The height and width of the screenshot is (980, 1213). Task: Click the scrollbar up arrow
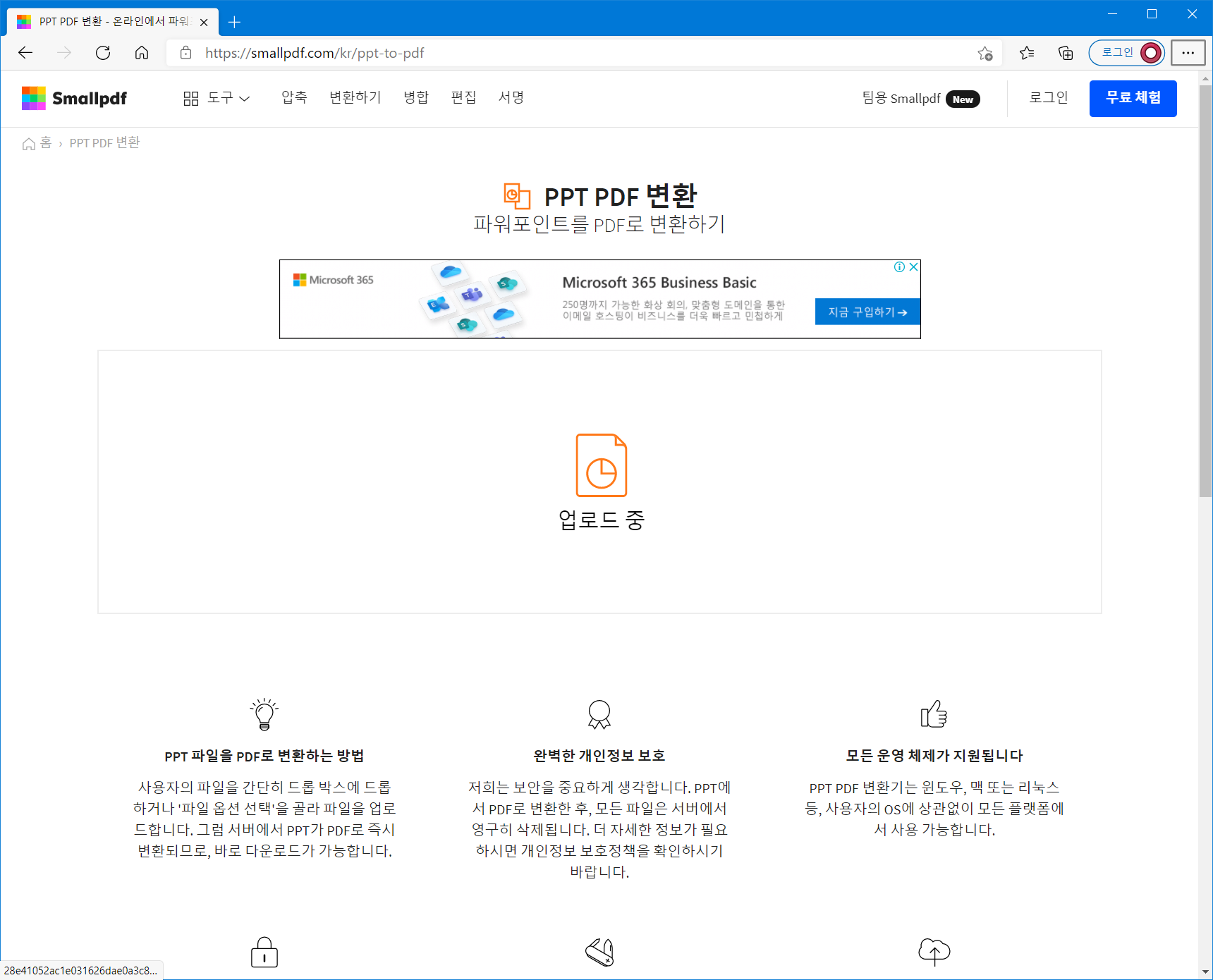1205,78
